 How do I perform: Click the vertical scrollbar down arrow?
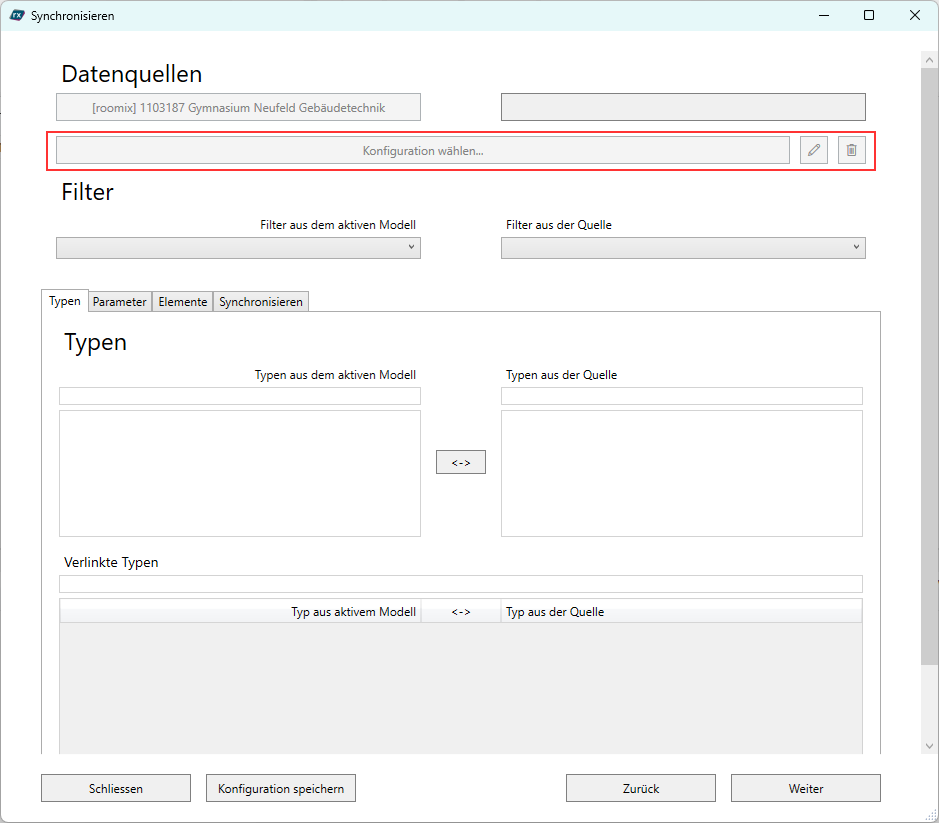click(929, 746)
